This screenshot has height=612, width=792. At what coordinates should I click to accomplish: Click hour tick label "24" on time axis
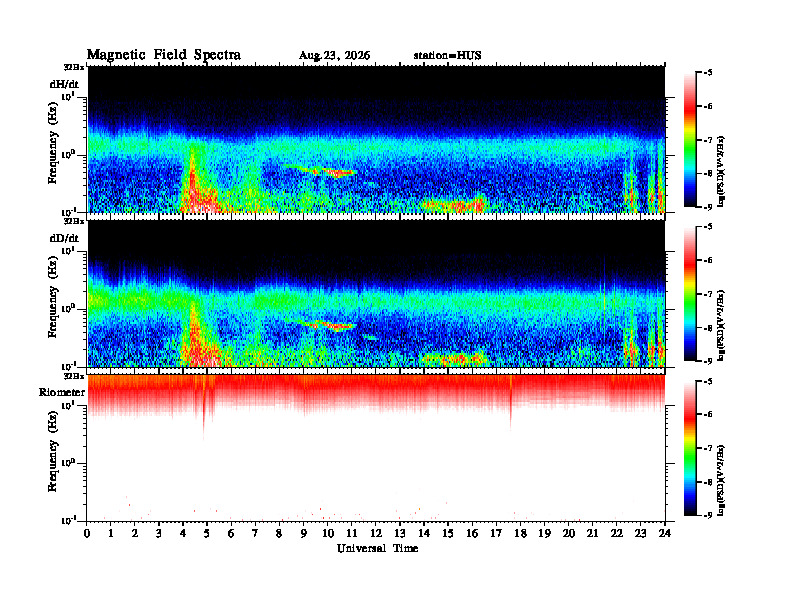pos(665,534)
